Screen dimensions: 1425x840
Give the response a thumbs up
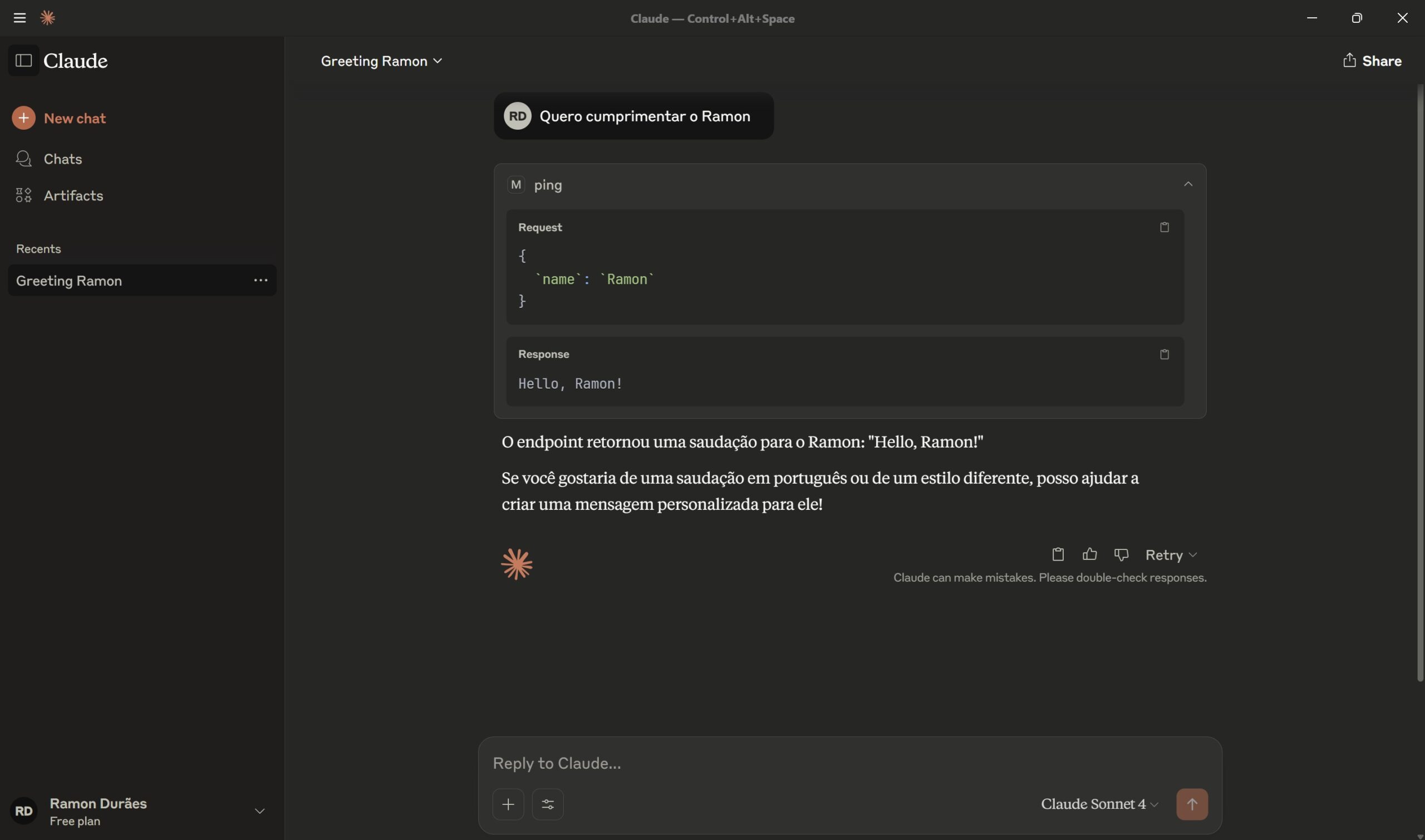[x=1089, y=554]
